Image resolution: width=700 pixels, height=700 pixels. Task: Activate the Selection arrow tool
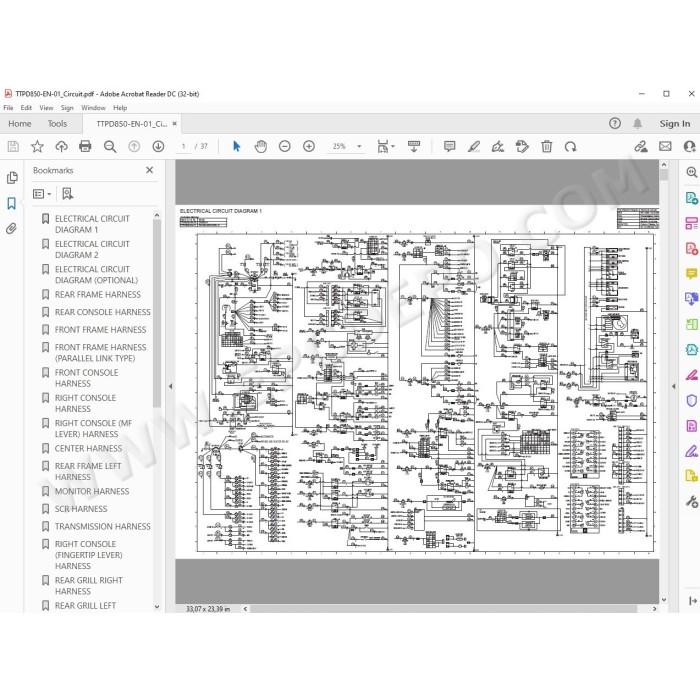(x=236, y=146)
